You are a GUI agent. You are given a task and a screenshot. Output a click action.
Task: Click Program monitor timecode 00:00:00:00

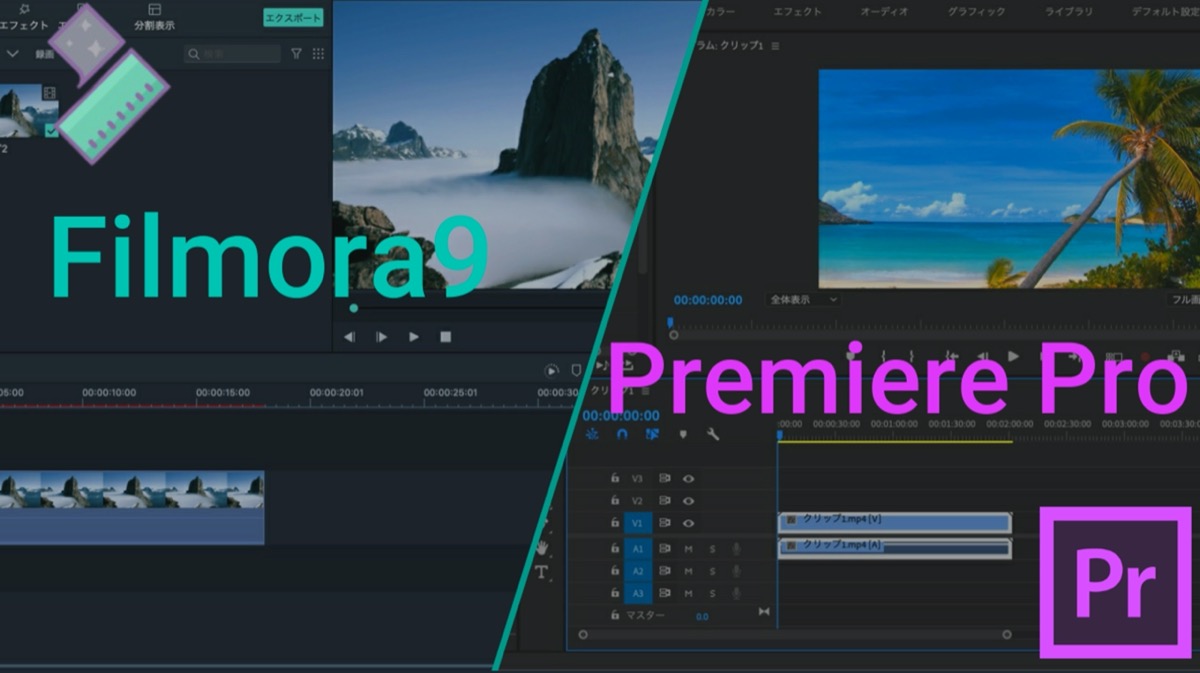[x=708, y=300]
